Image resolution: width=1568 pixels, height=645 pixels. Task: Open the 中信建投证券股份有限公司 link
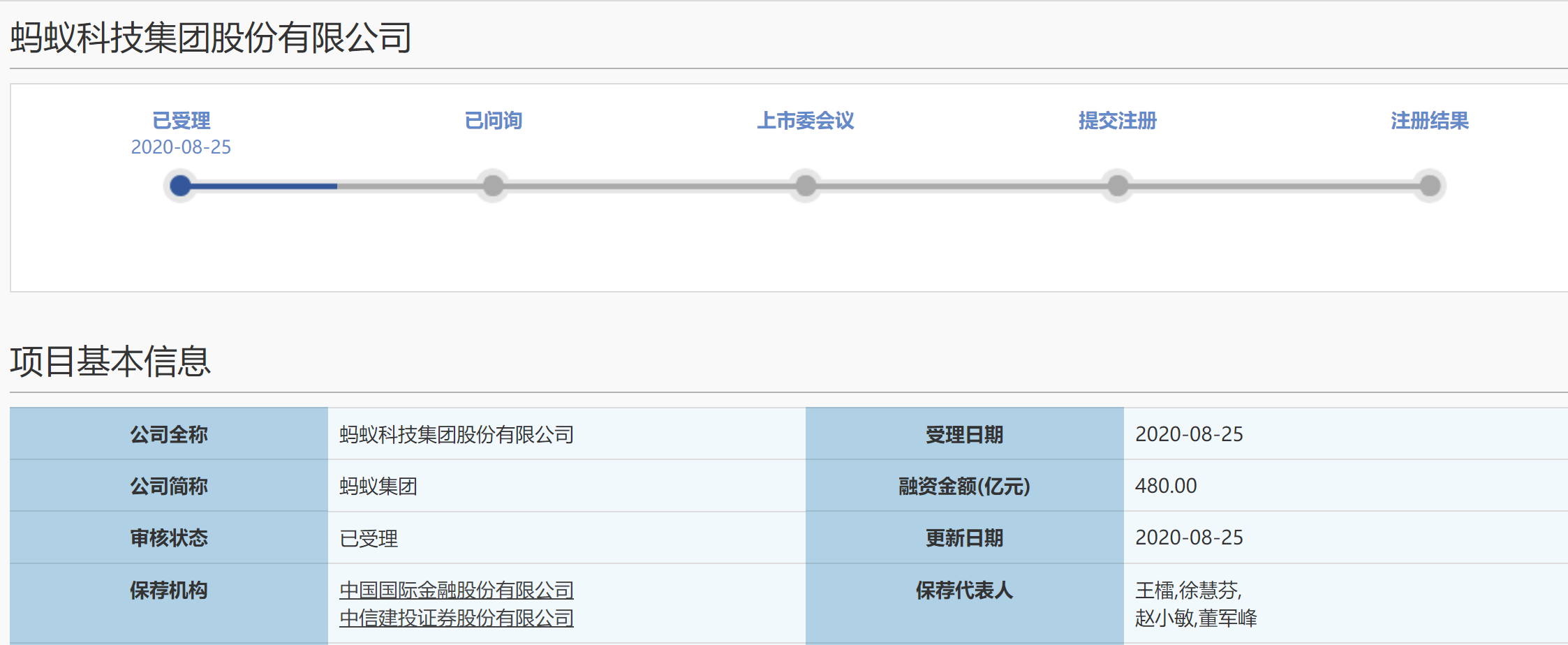pyautogui.click(x=457, y=618)
